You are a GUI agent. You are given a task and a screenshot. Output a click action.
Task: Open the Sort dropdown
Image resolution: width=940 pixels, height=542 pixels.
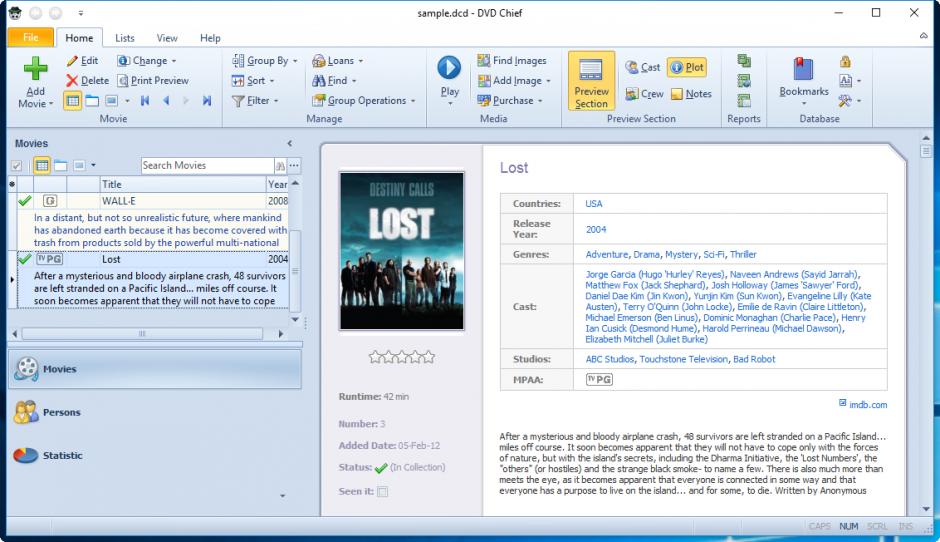tap(253, 80)
